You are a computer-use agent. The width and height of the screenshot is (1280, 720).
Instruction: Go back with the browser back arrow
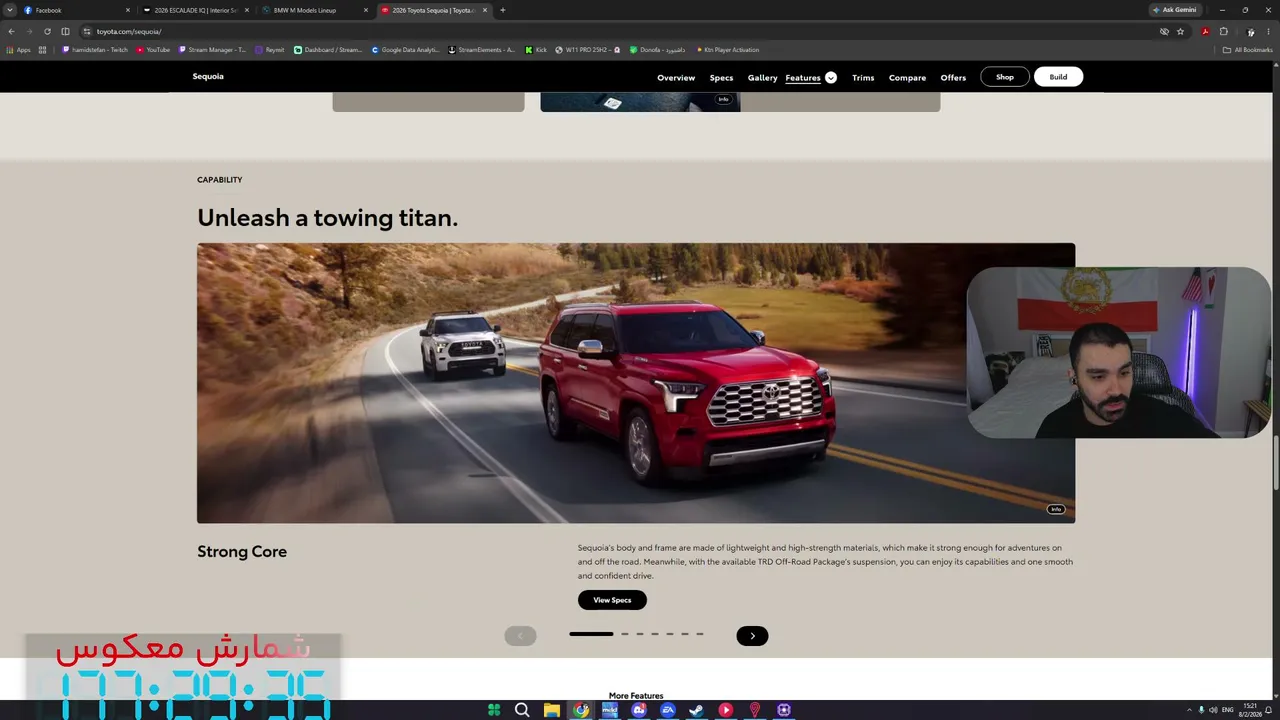point(11,31)
